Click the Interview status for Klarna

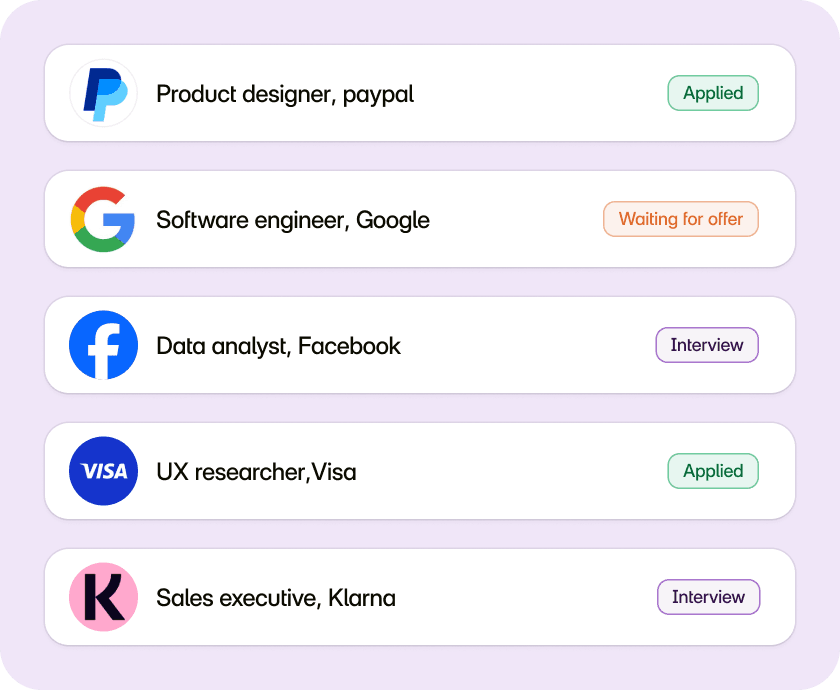point(708,597)
